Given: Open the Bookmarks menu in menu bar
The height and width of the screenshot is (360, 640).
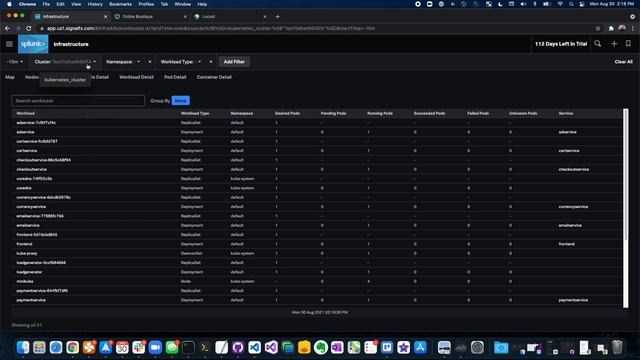Looking at the screenshot, I should point(120,4).
